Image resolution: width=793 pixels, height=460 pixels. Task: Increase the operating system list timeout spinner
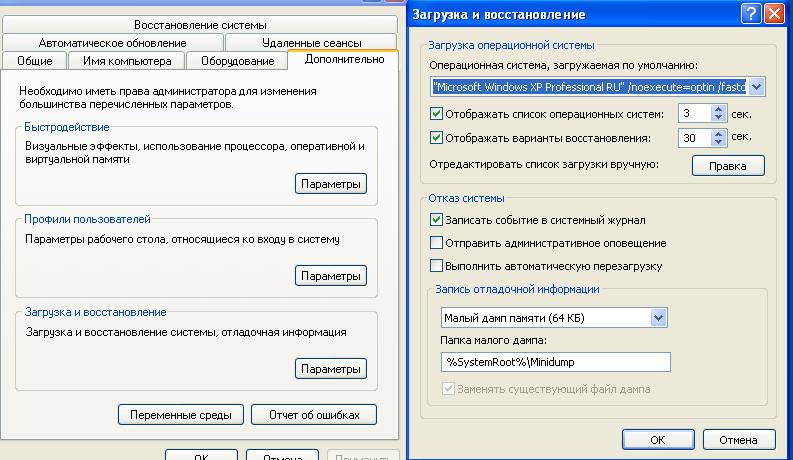point(718,109)
